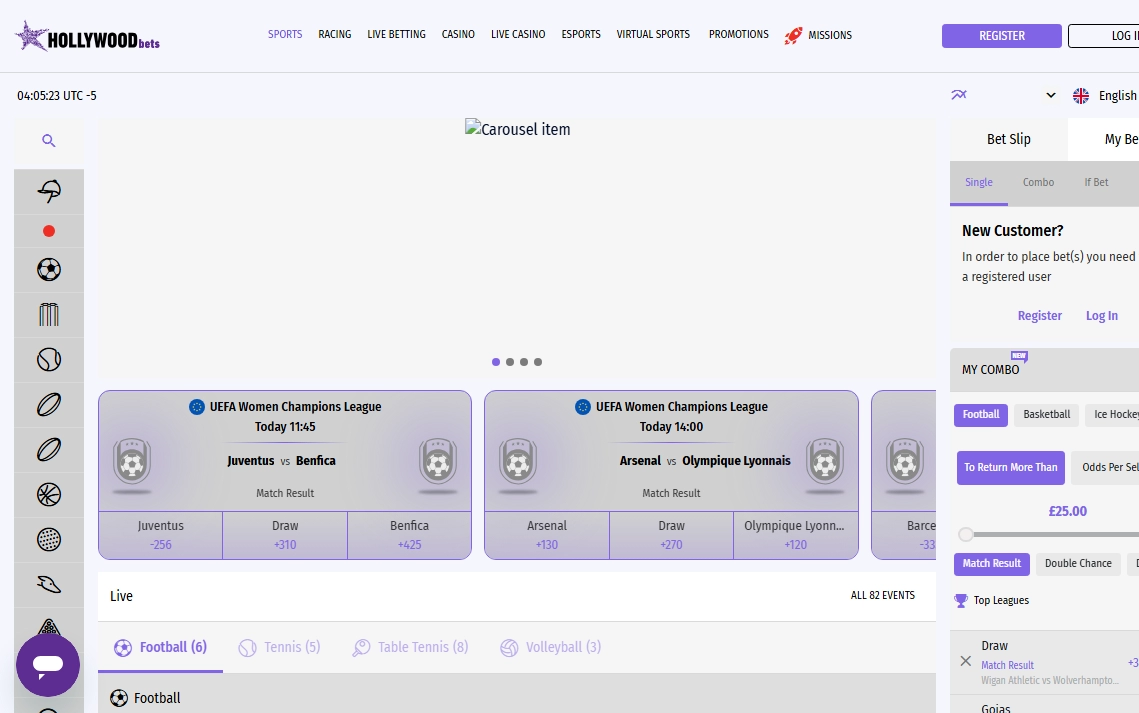1139x713 pixels.
Task: Open the greyhound racing icon
Action: (x=49, y=584)
